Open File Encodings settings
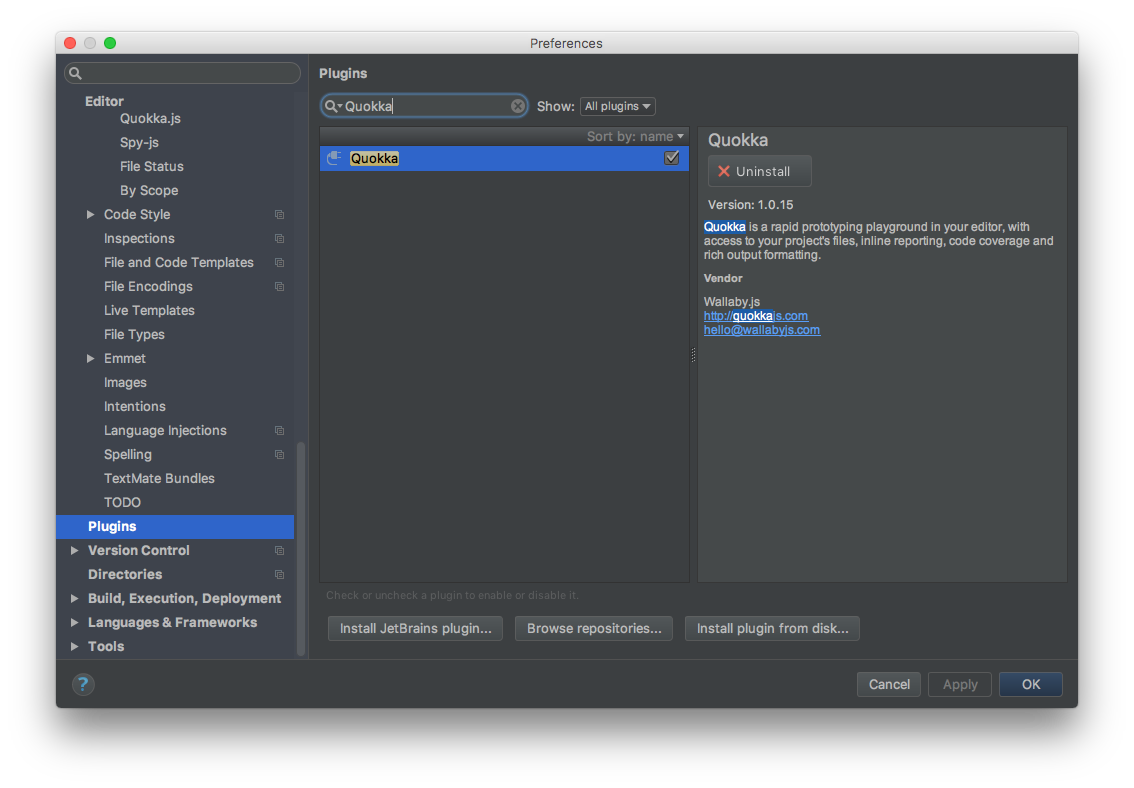The height and width of the screenshot is (788, 1134). 148,286
